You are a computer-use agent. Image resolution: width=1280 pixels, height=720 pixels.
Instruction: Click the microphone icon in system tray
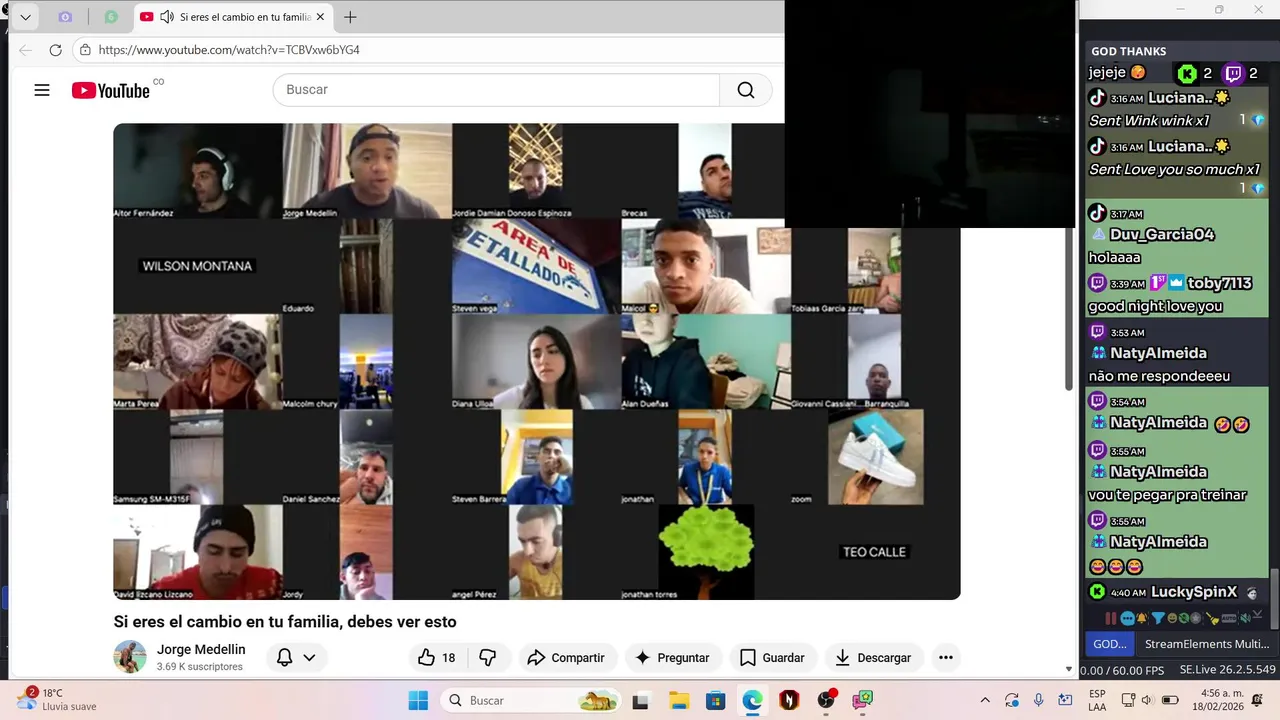point(1039,700)
